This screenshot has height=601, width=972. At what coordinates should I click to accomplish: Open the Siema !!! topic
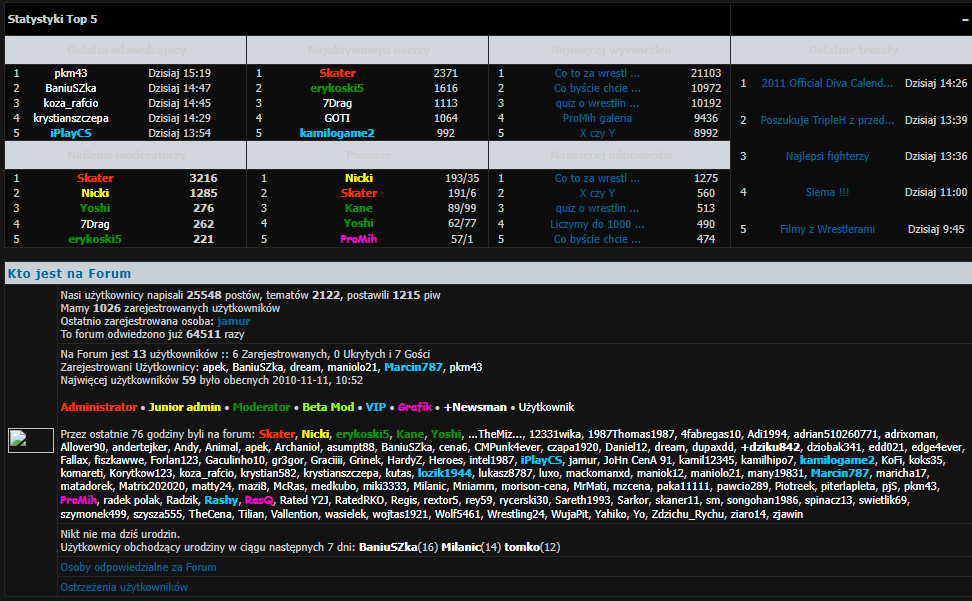pyautogui.click(x=827, y=192)
